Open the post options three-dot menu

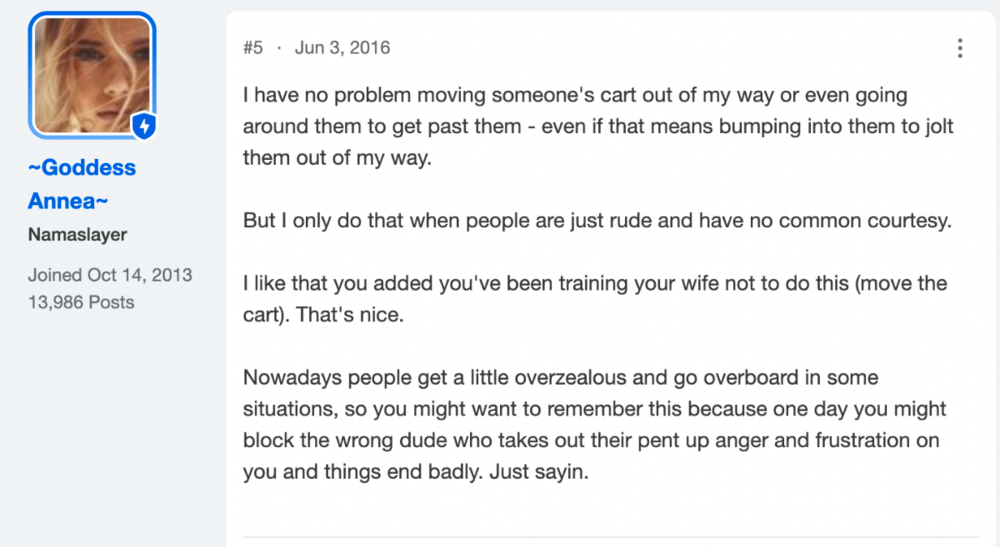point(959,48)
